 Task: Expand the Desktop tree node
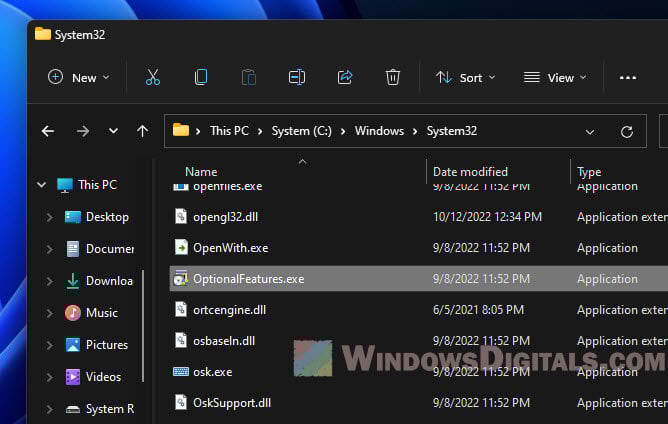click(x=49, y=217)
